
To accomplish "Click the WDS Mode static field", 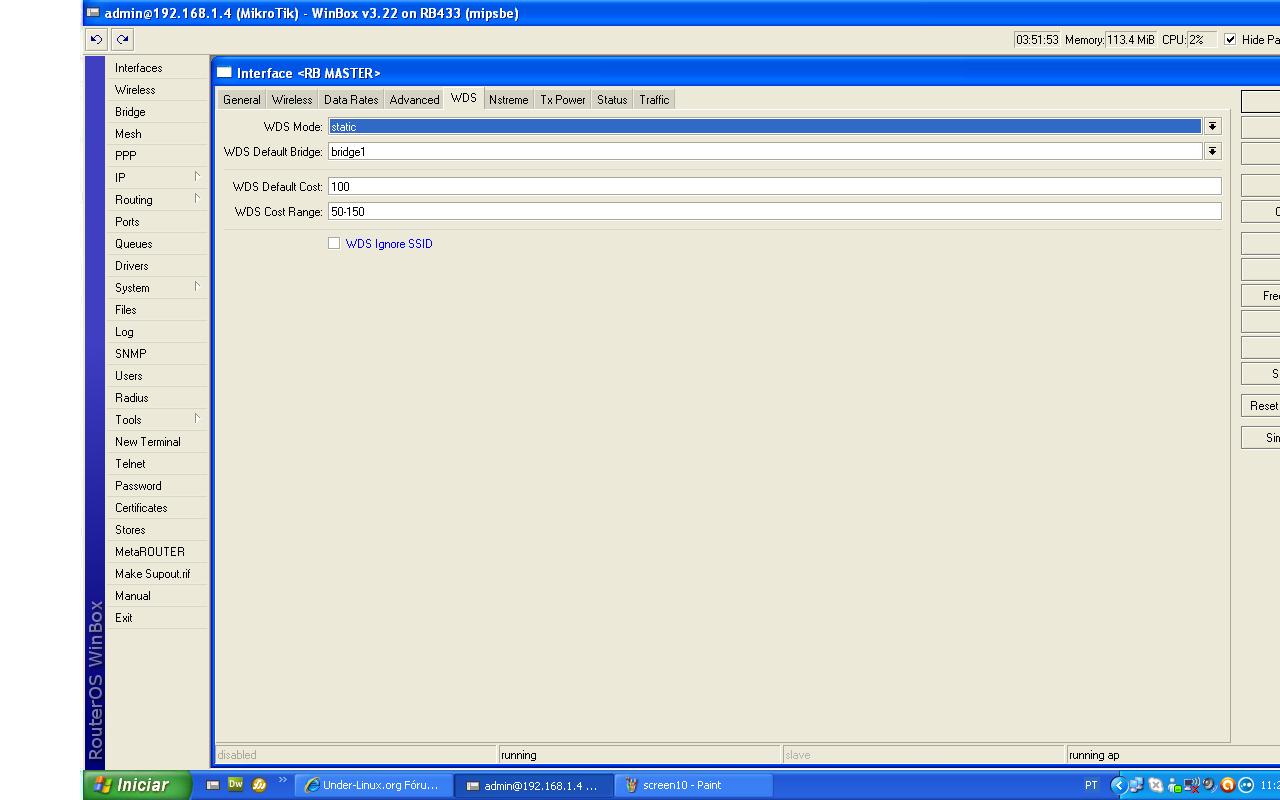I will 765,127.
